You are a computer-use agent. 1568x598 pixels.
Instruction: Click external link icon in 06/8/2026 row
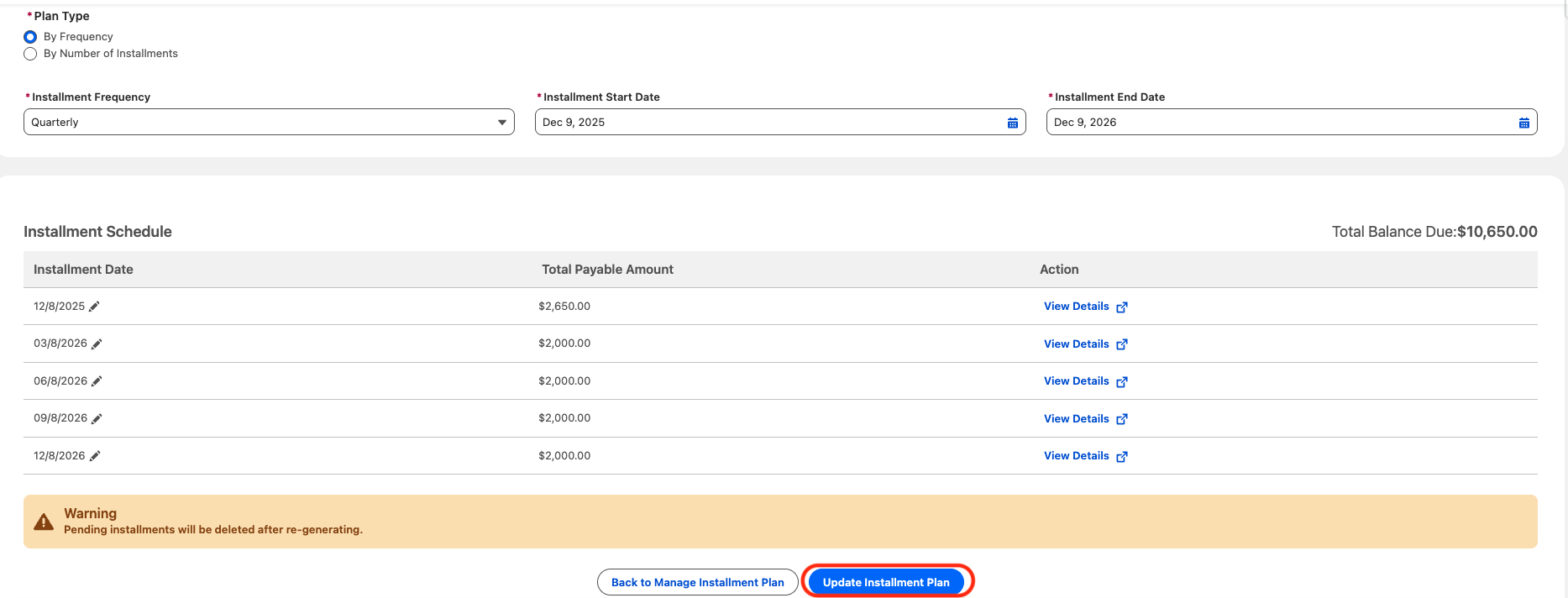coord(1122,382)
